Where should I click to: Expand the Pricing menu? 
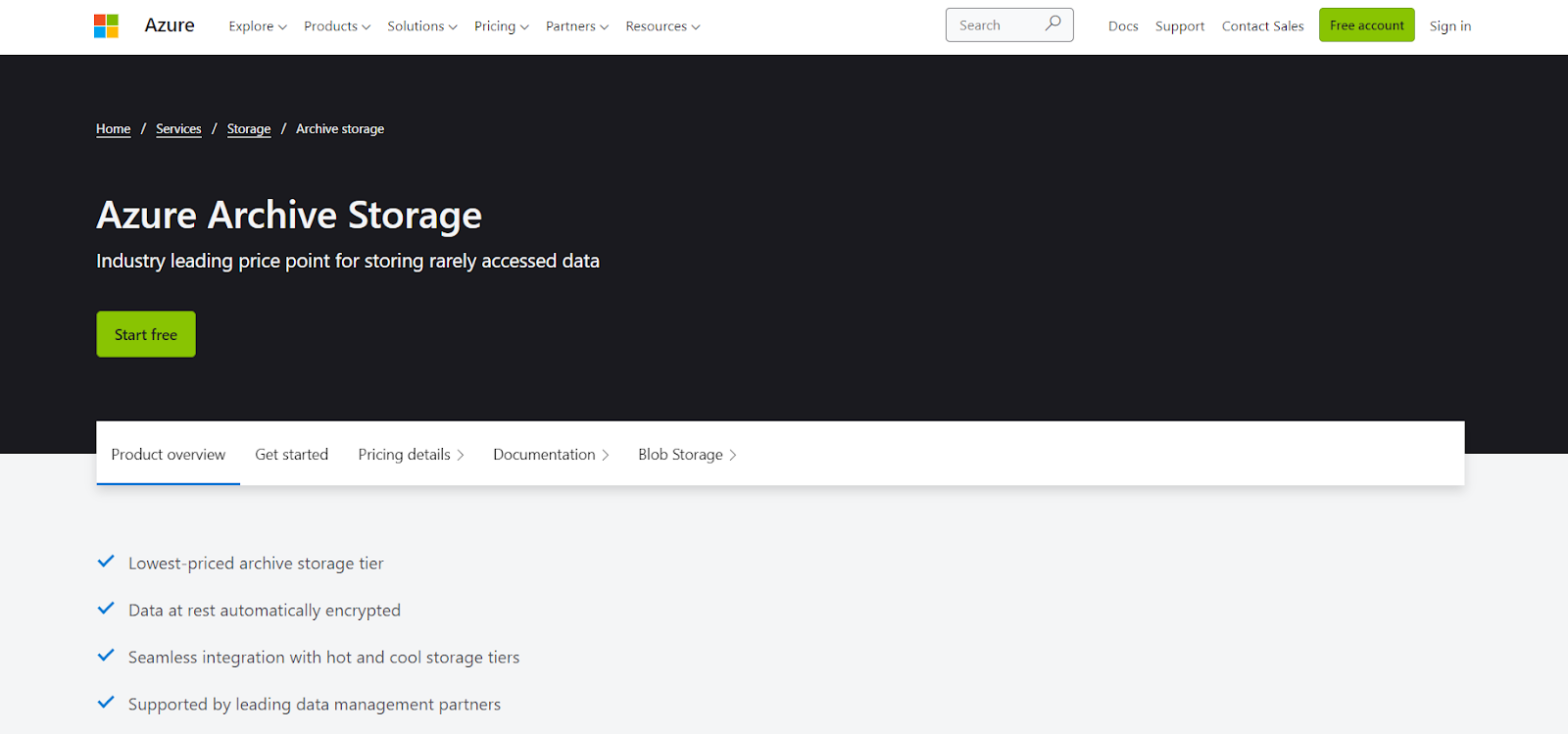502,26
